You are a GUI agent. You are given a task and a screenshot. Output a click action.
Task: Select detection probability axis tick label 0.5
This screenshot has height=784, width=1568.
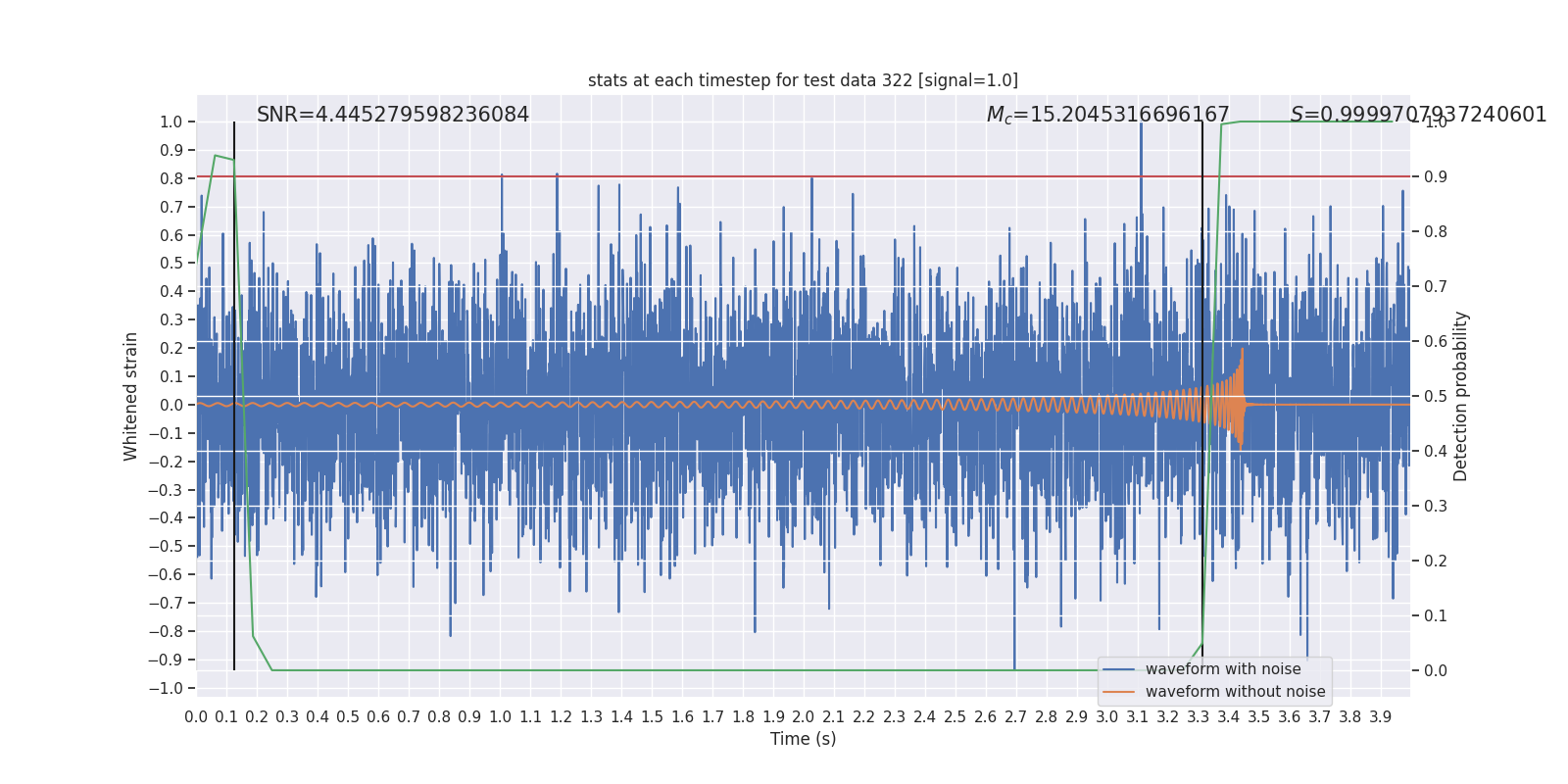(1436, 396)
